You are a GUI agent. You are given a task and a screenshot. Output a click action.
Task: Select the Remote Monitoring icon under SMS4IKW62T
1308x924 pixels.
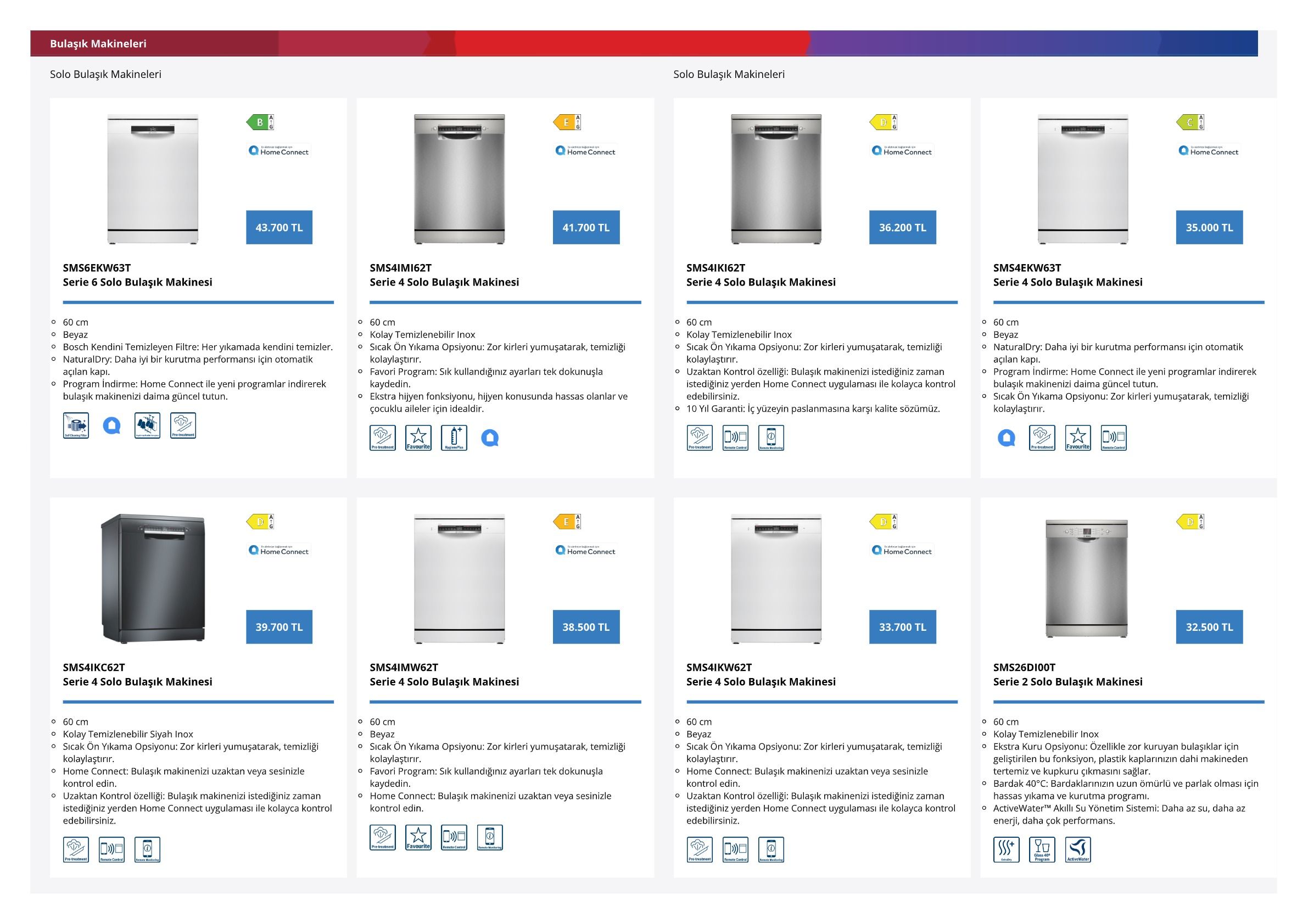(x=772, y=850)
